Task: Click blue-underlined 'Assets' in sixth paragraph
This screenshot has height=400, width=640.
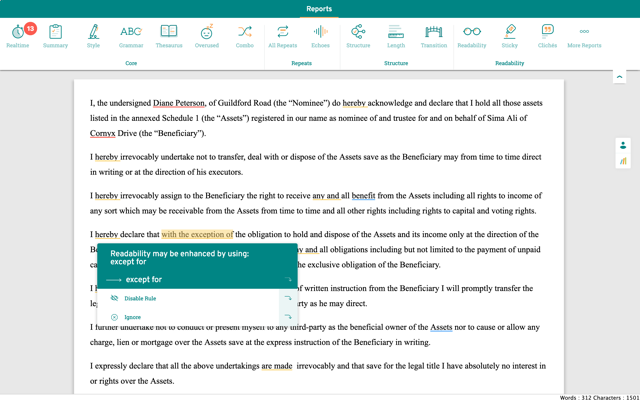Action: (x=441, y=327)
